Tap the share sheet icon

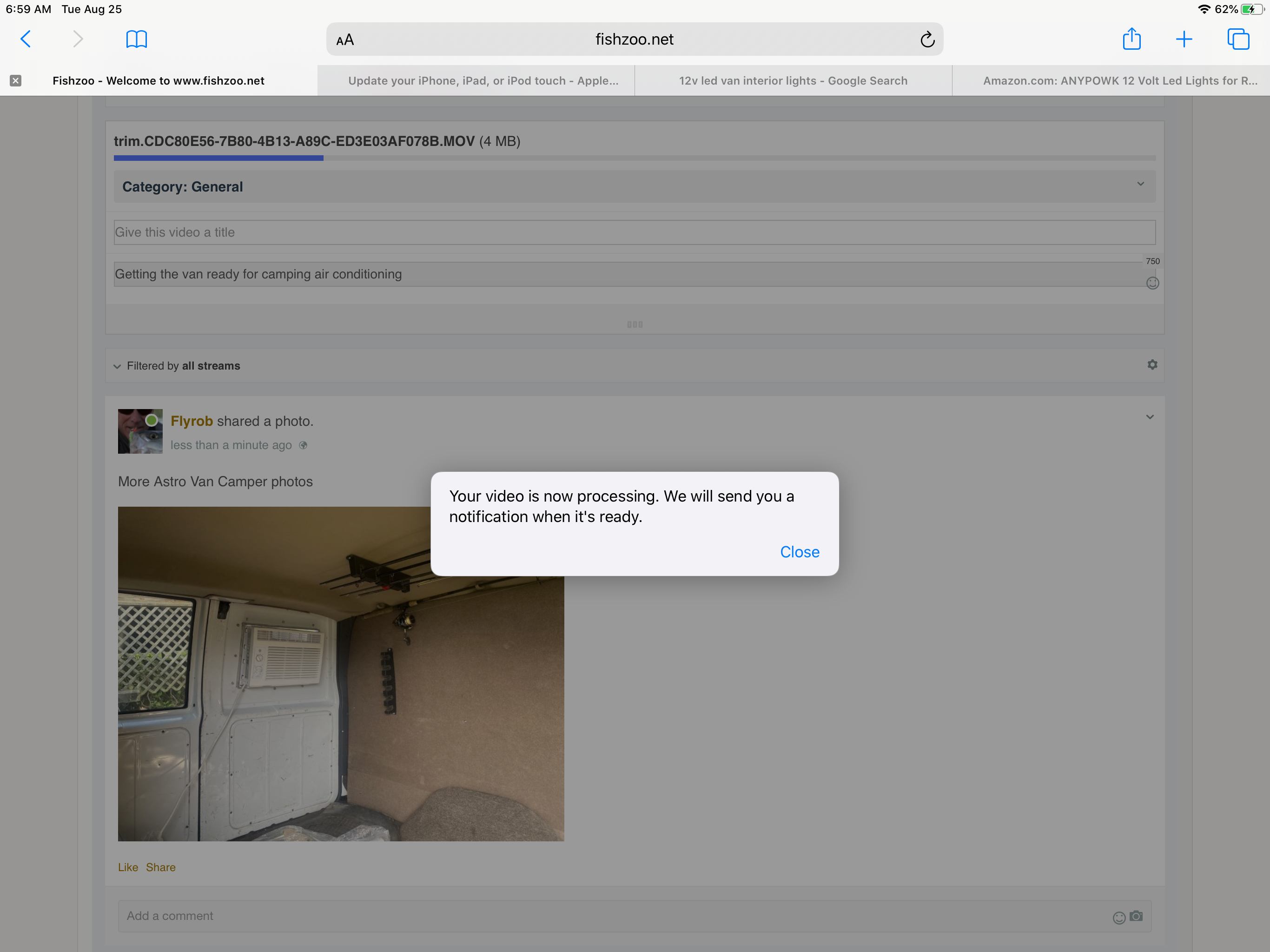pos(1131,39)
